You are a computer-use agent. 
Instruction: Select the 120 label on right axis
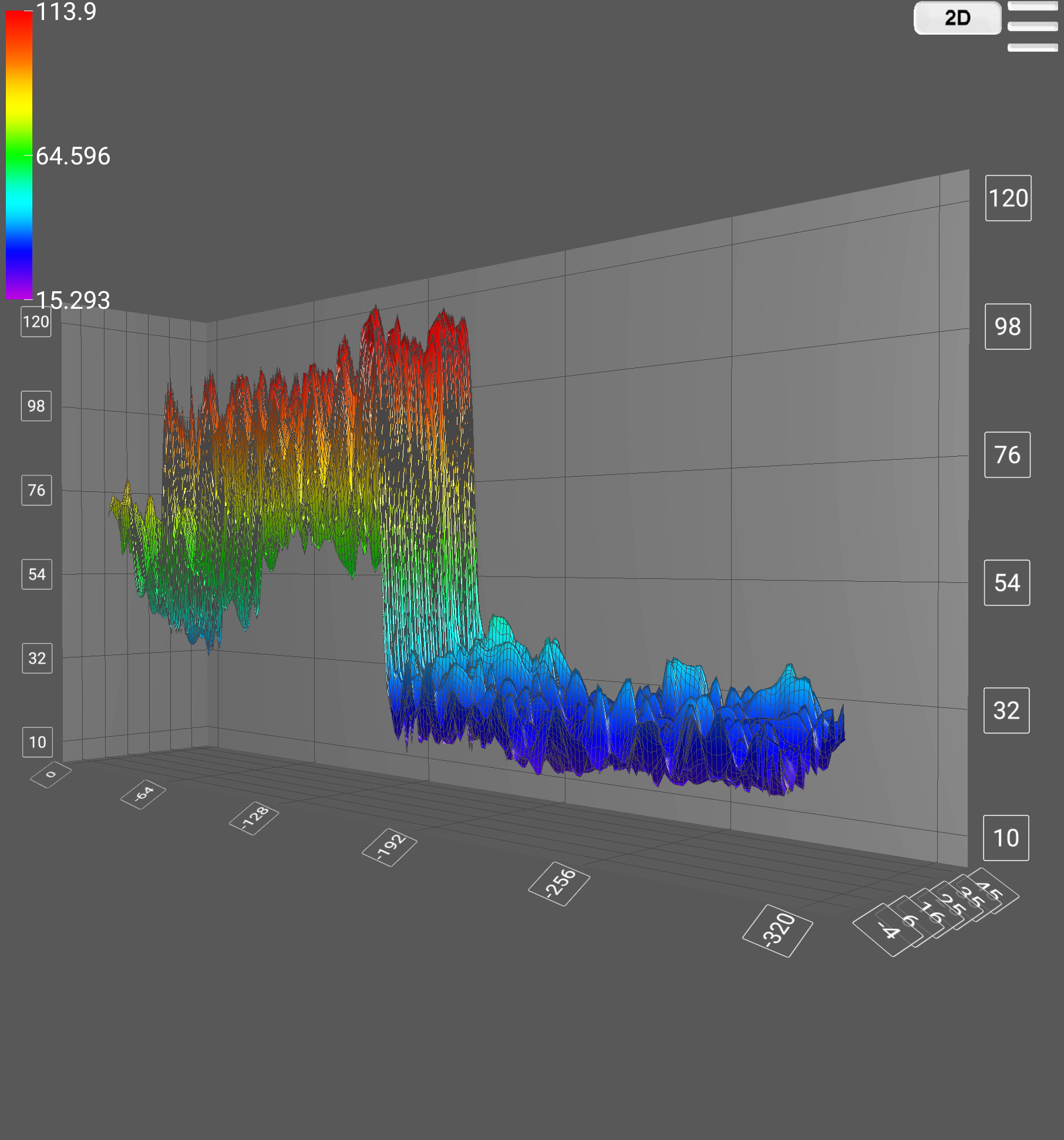(x=1008, y=198)
